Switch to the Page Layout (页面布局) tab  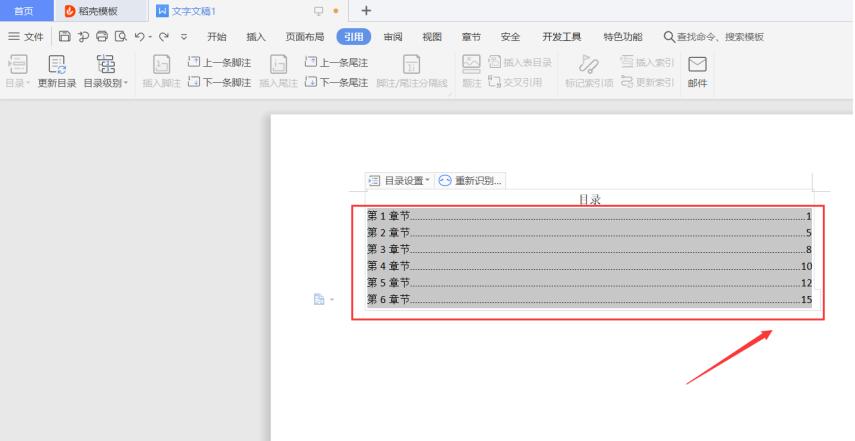tap(304, 37)
